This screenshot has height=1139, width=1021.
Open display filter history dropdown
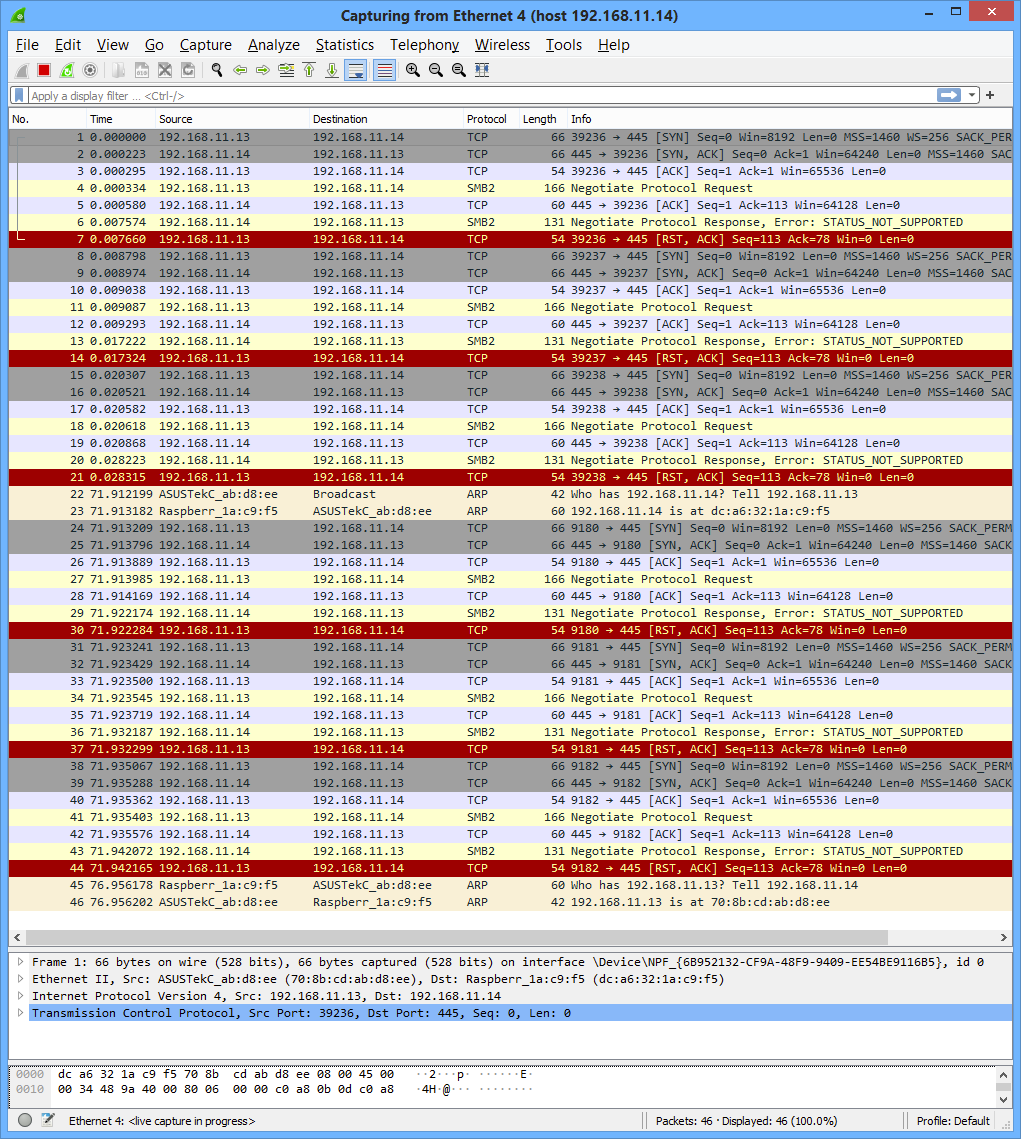point(972,95)
